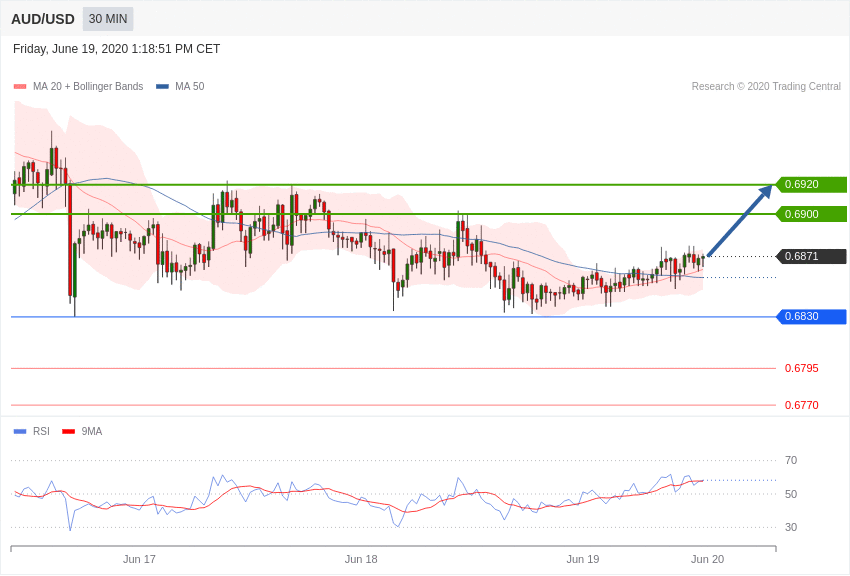Click the MA 50 legend swatch
Viewport: 850px width, 576px height.
[162, 87]
